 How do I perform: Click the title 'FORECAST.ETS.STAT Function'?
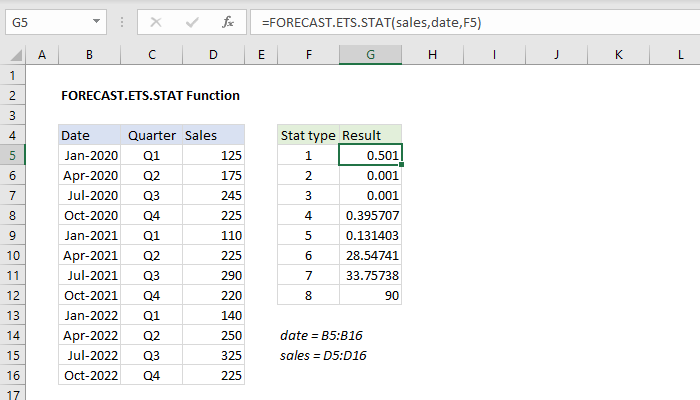pyautogui.click(x=150, y=96)
